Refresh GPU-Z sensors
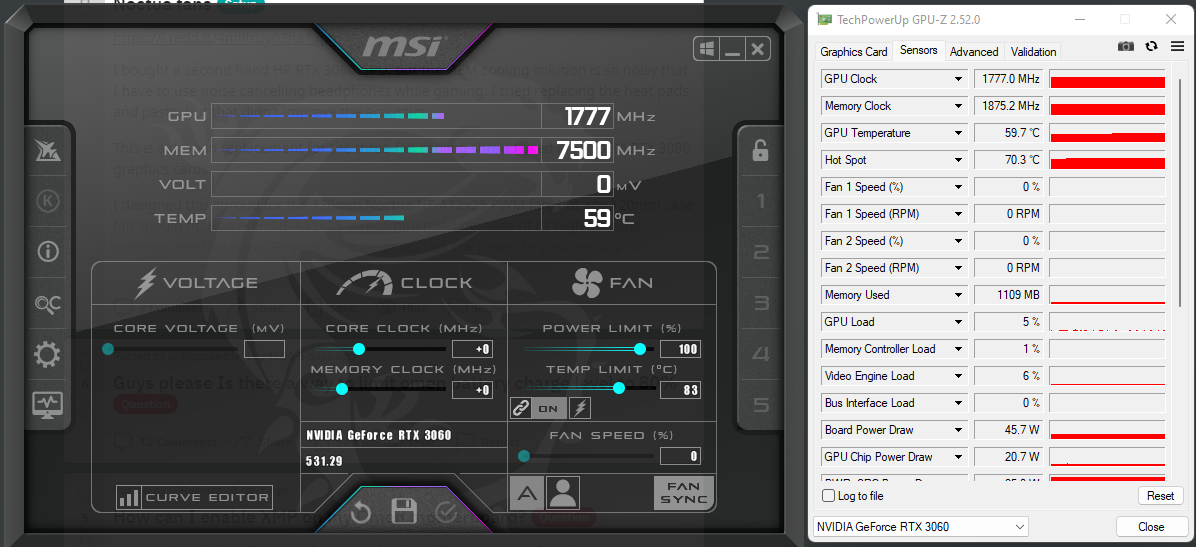The width and height of the screenshot is (1196, 547). tap(1152, 47)
